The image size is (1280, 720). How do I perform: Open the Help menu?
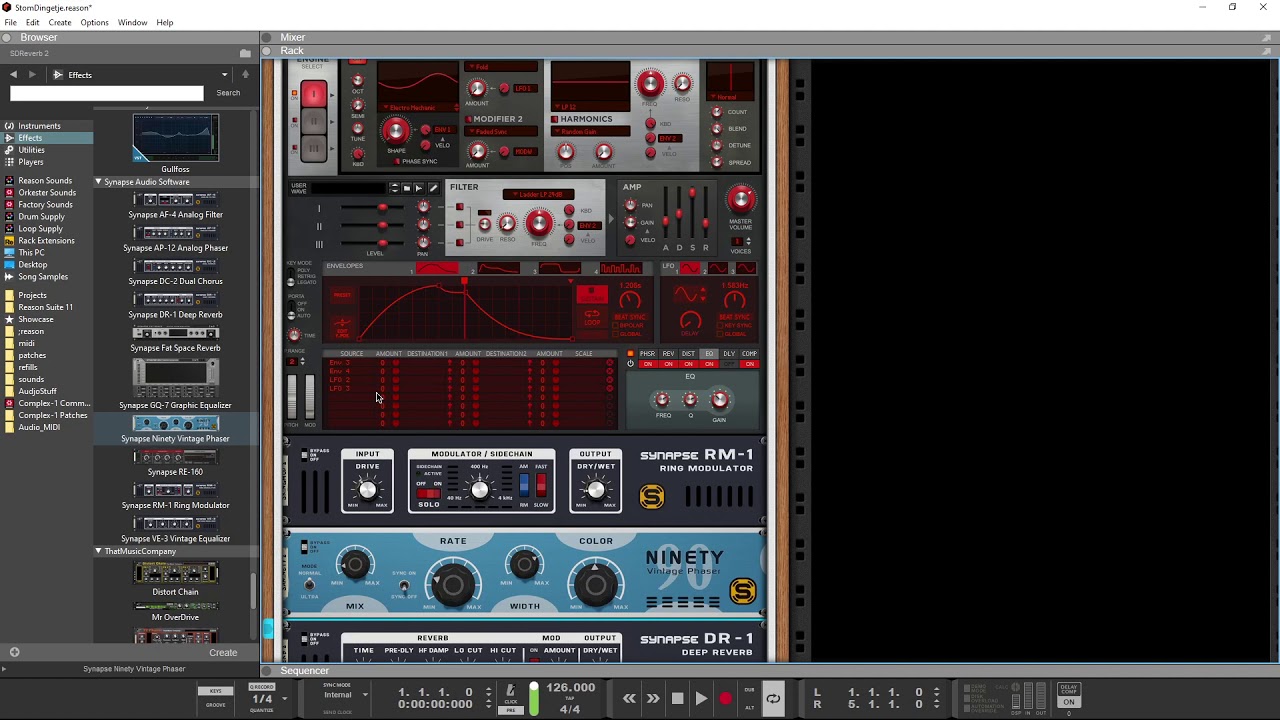(165, 22)
